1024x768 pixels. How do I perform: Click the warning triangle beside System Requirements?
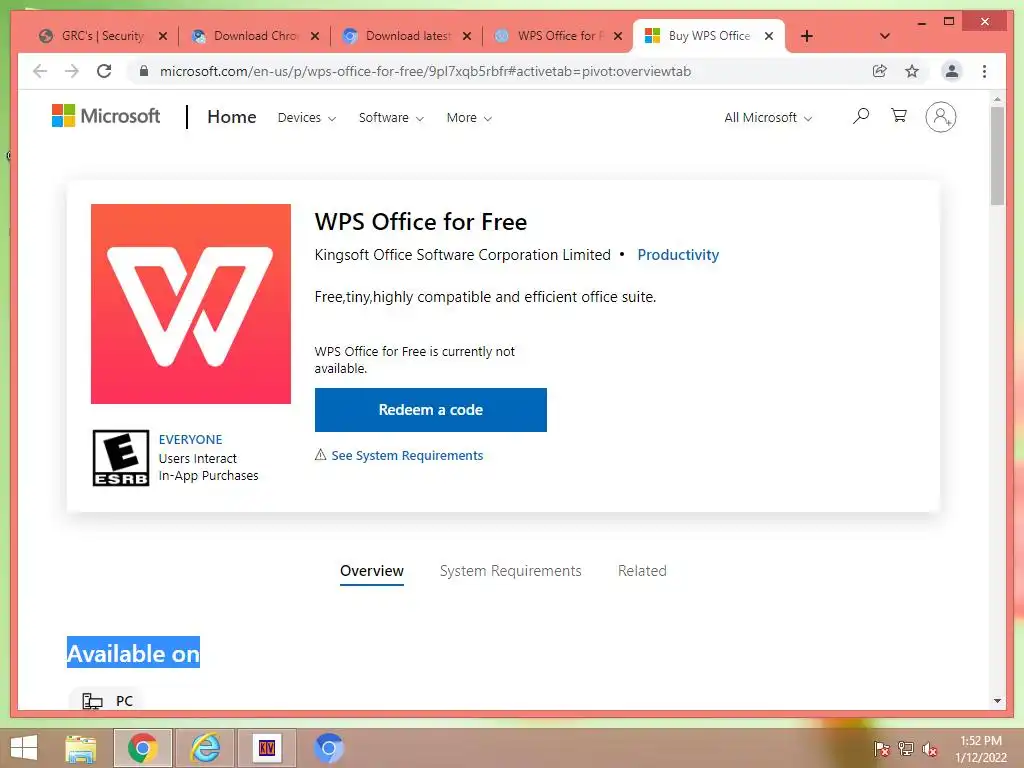320,455
